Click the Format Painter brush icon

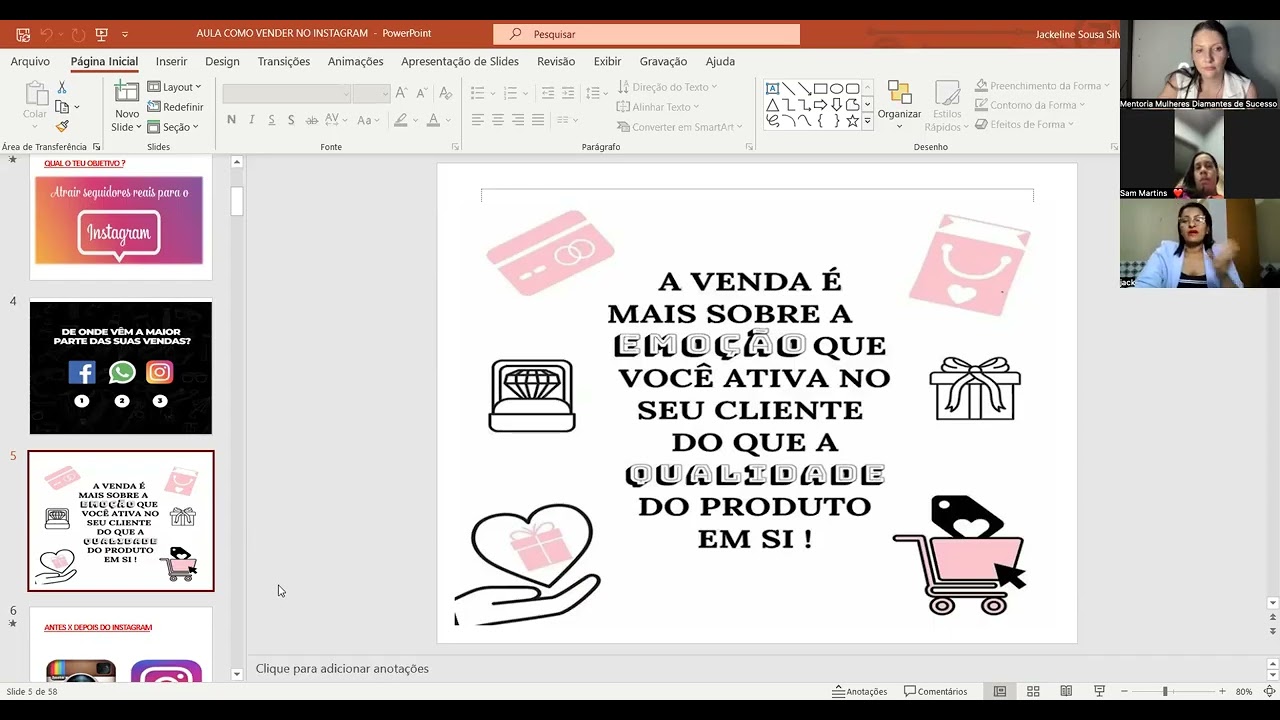click(x=62, y=126)
